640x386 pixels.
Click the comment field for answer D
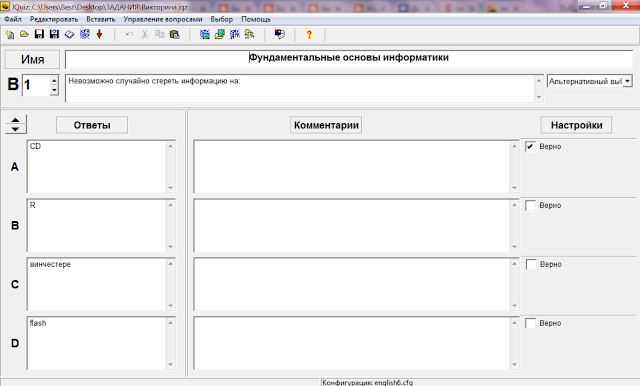tap(352, 343)
